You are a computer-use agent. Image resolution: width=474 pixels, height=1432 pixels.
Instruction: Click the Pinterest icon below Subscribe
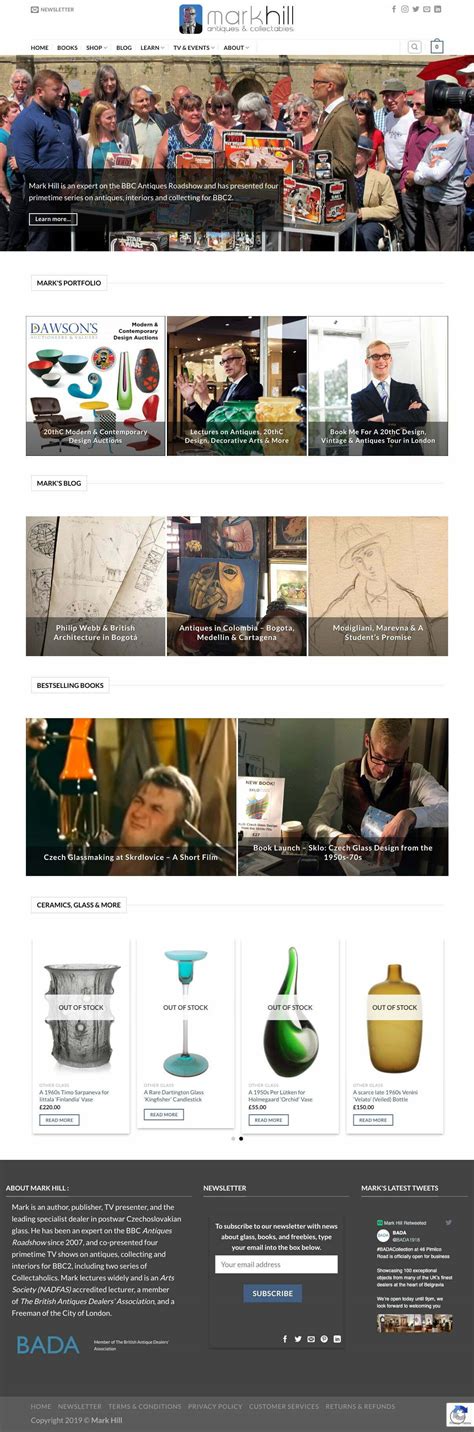(324, 1338)
